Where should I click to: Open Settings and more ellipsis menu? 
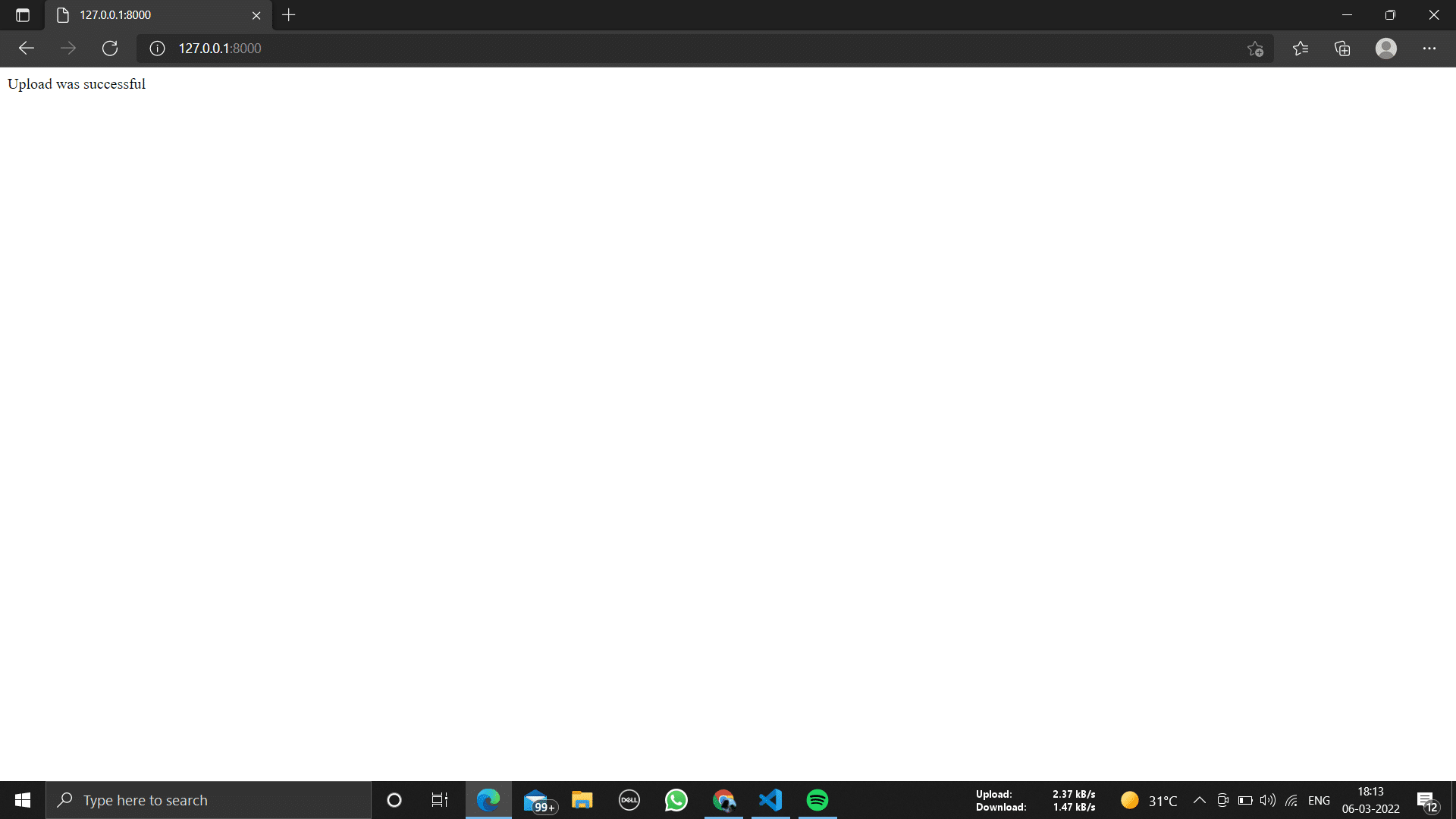(1429, 49)
